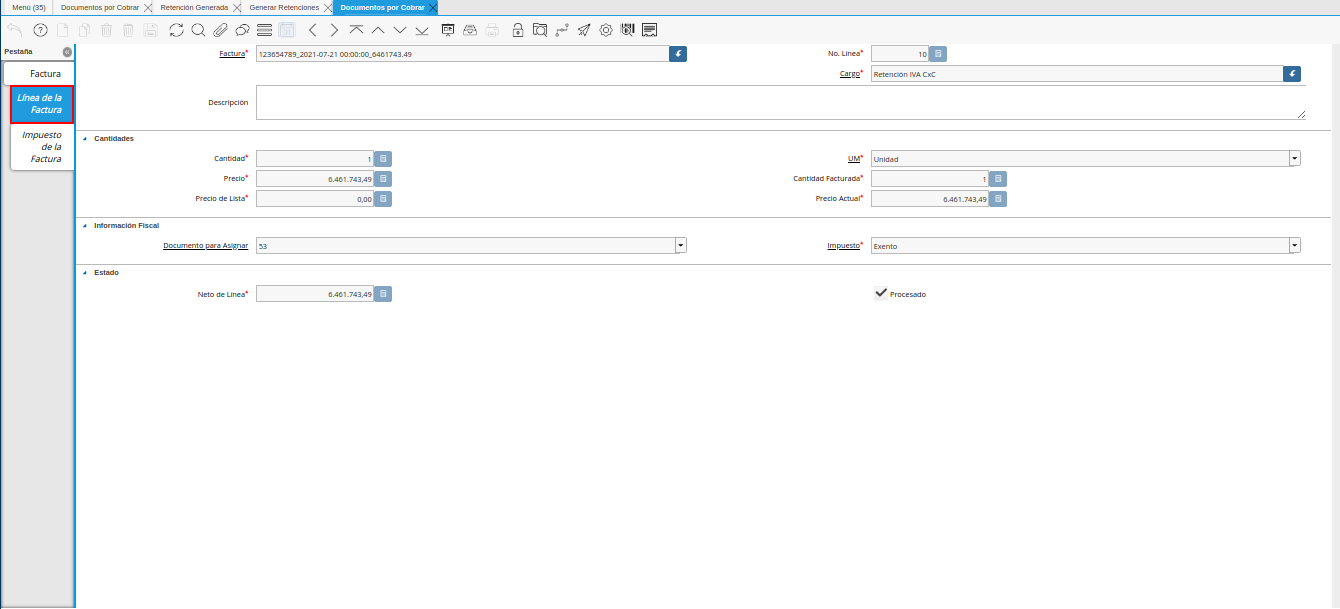This screenshot has height=609, width=1340.
Task: Open the search magnifier tool
Action: coord(198,30)
